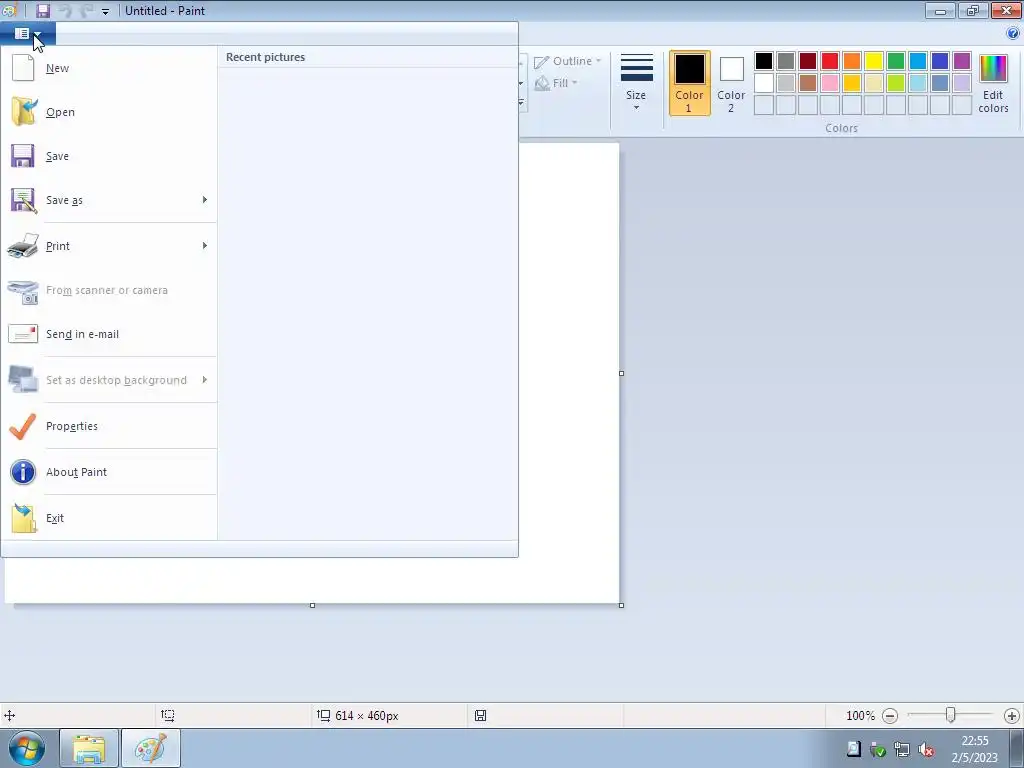Image resolution: width=1024 pixels, height=768 pixels.
Task: Pick the orange color swatch
Action: click(852, 61)
